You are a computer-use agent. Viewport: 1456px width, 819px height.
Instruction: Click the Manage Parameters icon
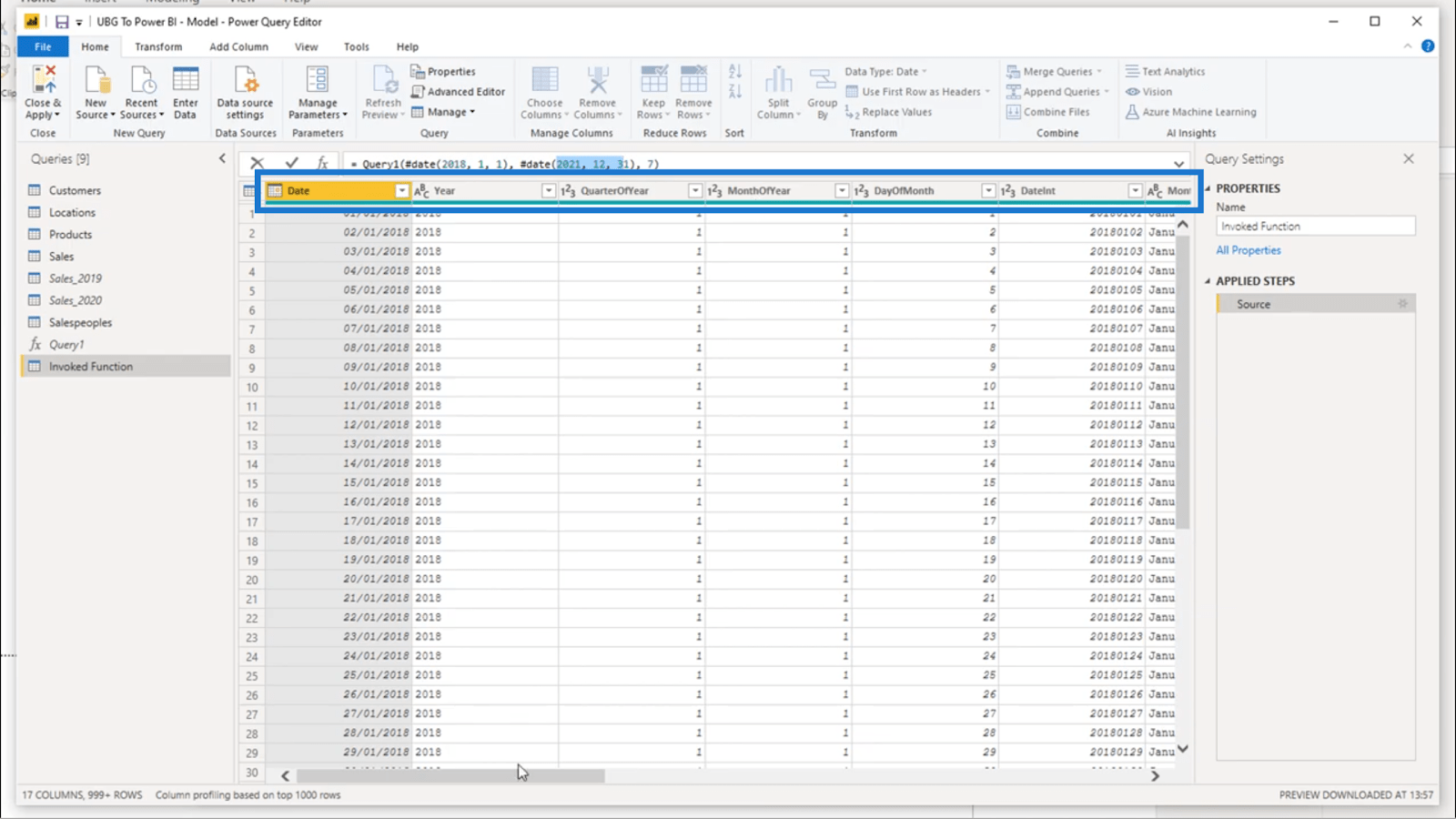point(317,80)
